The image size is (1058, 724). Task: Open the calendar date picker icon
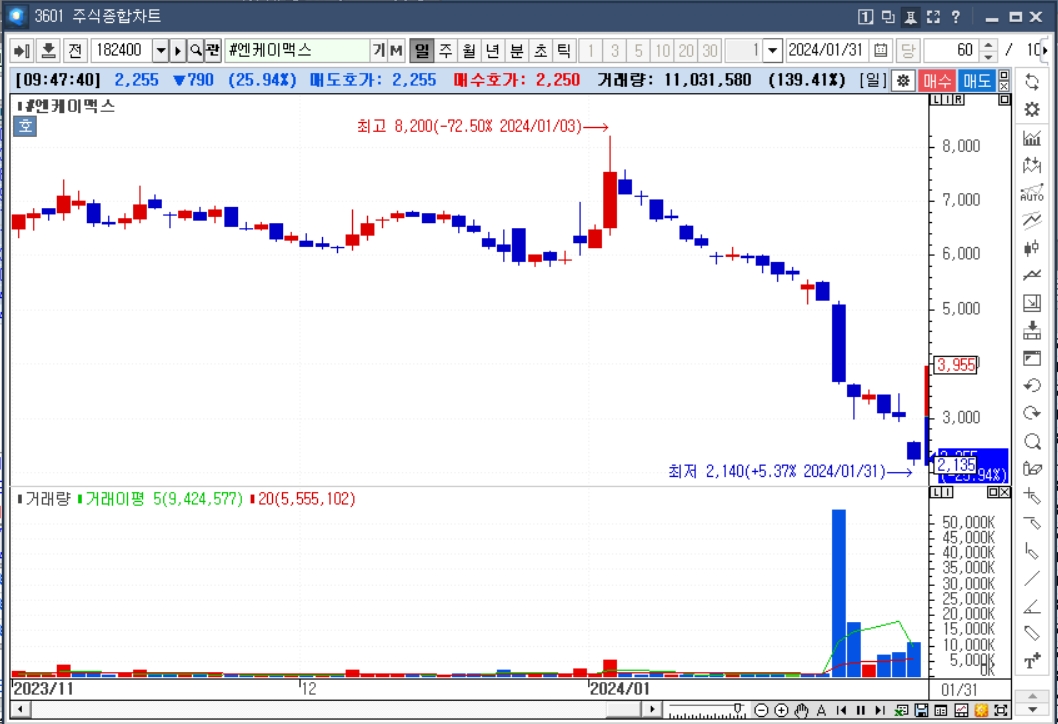click(881, 50)
